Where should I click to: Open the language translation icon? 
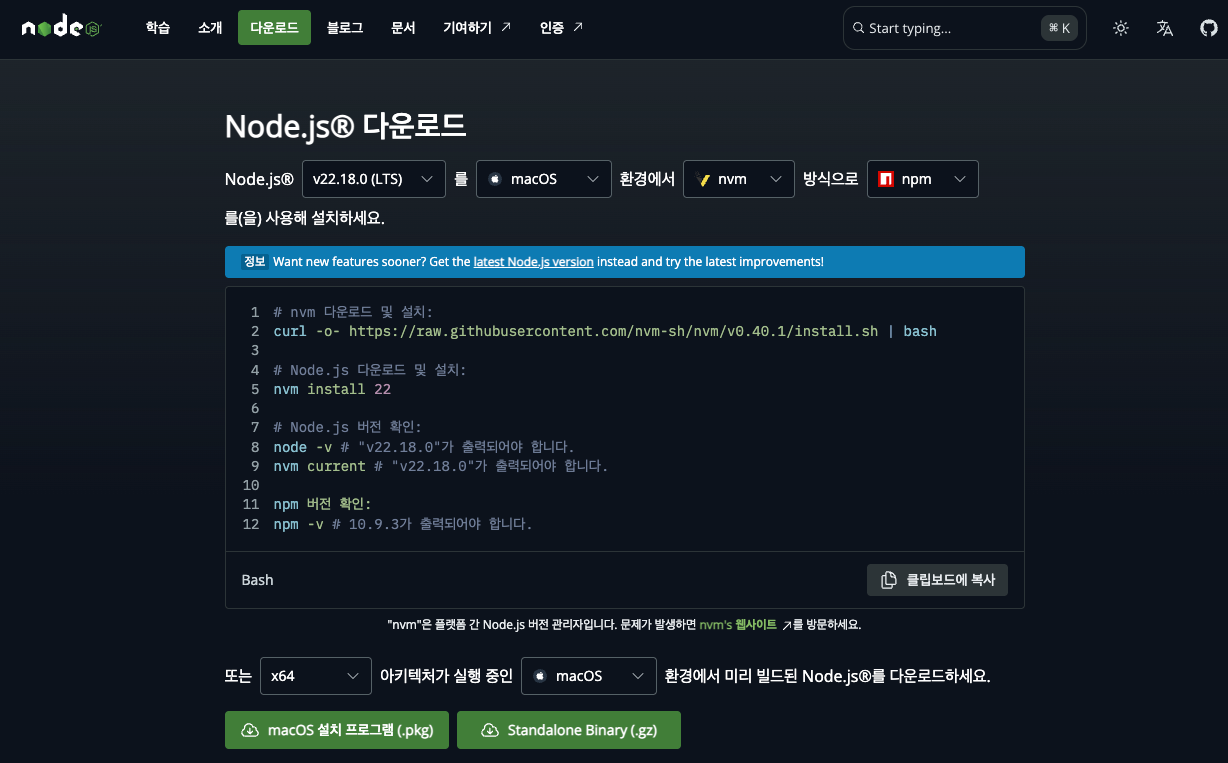pyautogui.click(x=1165, y=28)
